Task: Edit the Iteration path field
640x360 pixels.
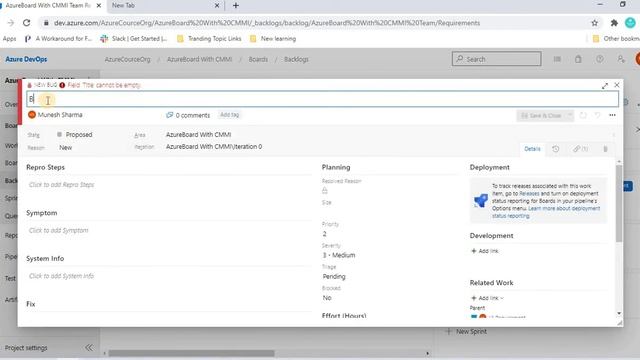Action: point(214,147)
